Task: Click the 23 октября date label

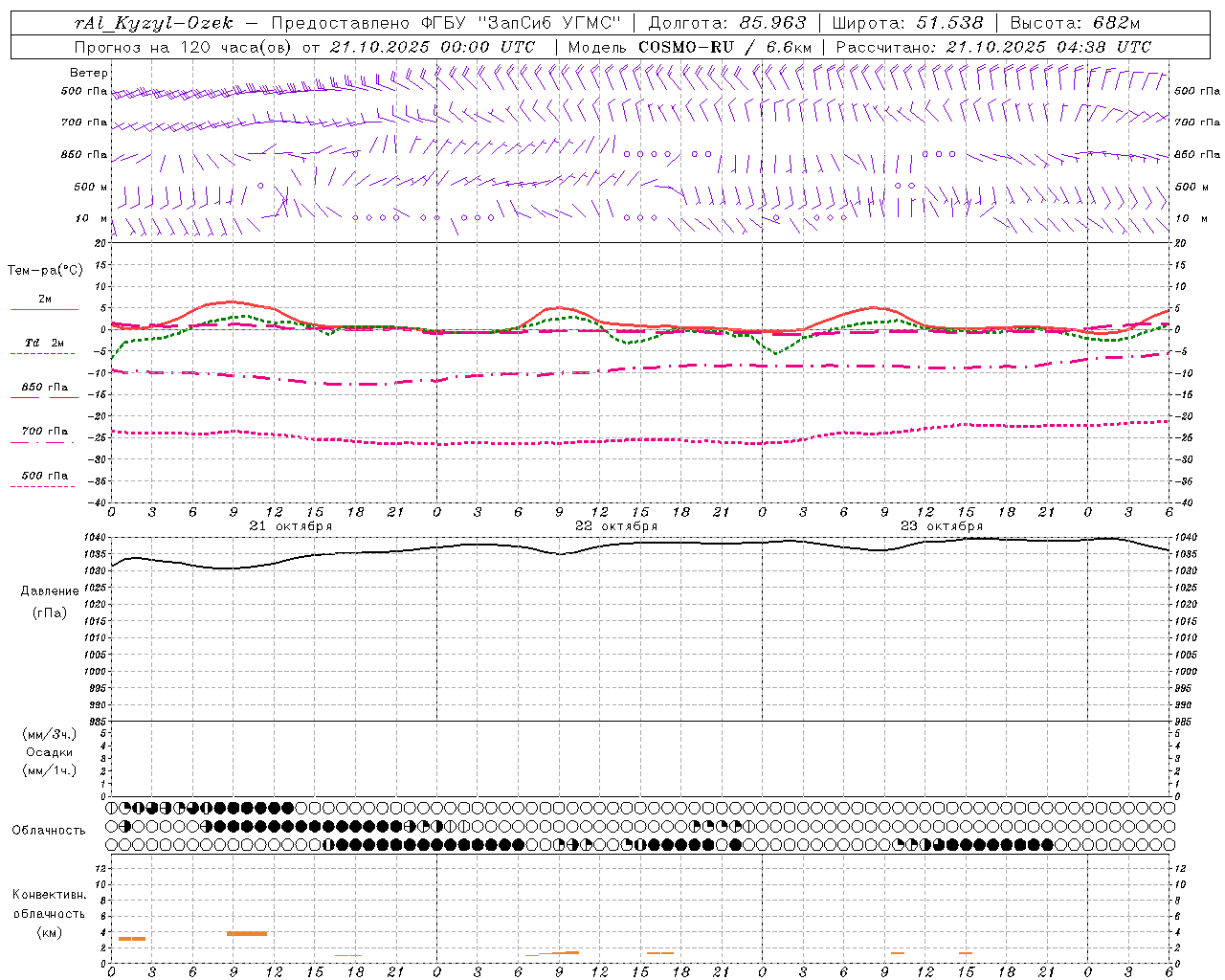Action: coord(941,526)
